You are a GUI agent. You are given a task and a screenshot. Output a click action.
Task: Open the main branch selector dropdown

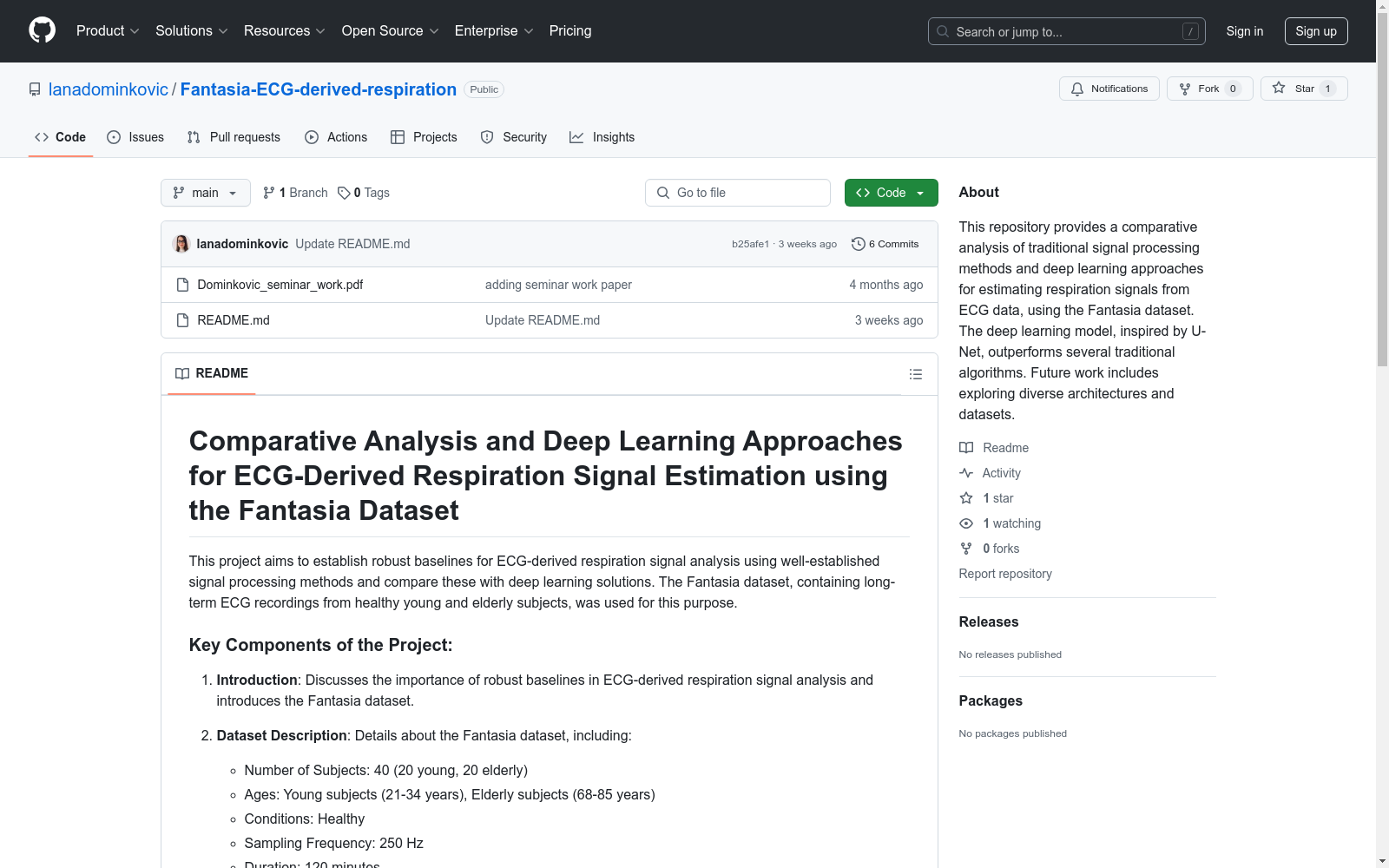point(206,193)
